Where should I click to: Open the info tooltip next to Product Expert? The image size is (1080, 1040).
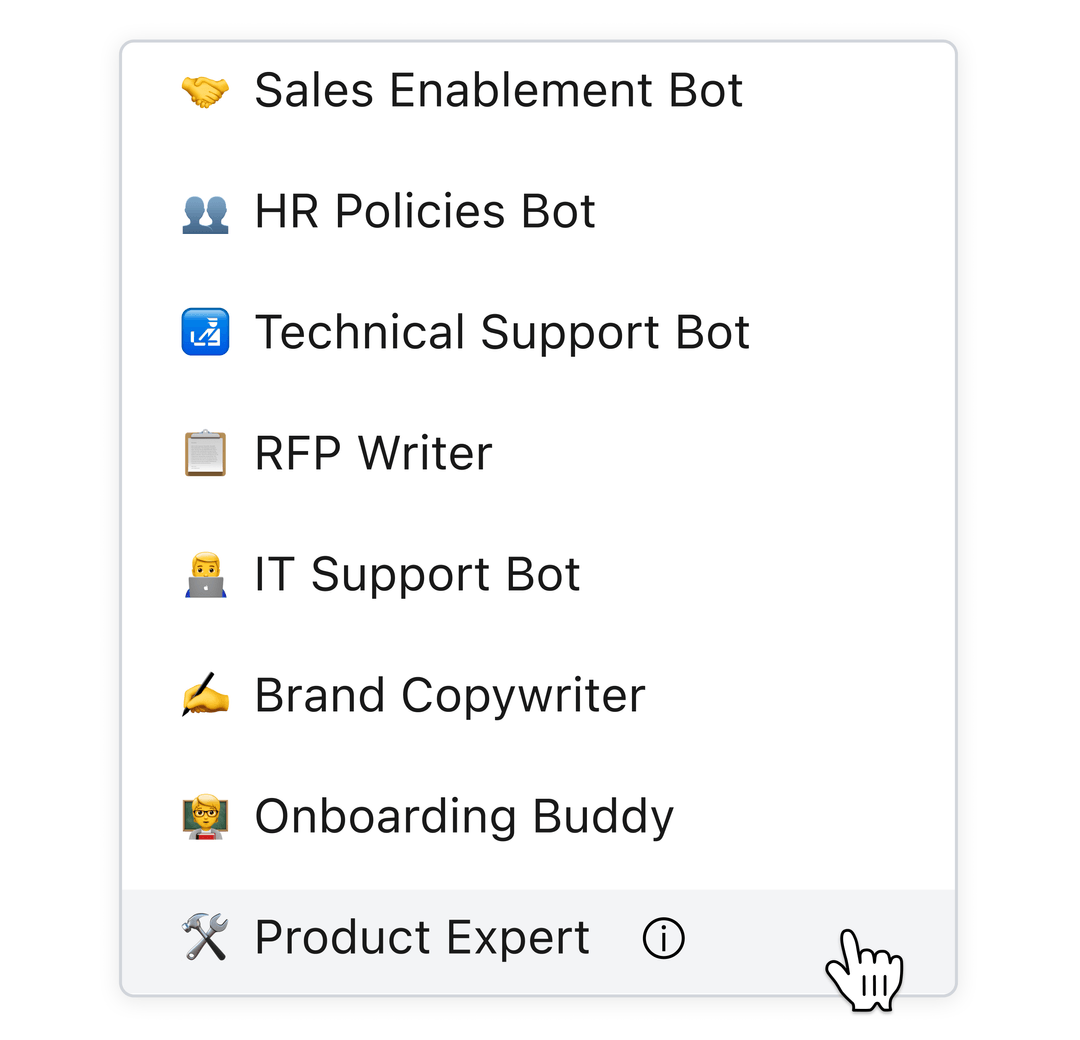pos(663,938)
